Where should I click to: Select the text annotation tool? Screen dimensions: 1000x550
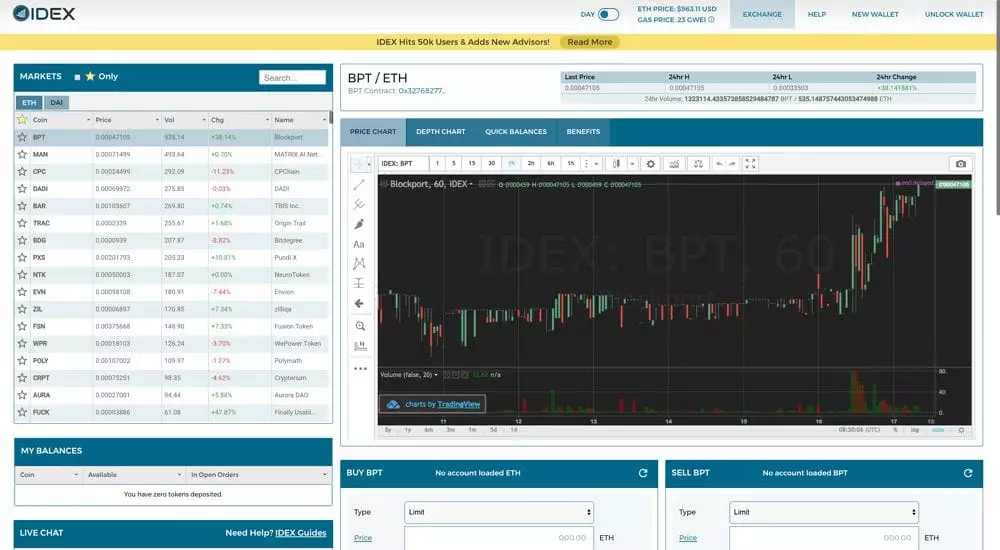click(x=359, y=244)
